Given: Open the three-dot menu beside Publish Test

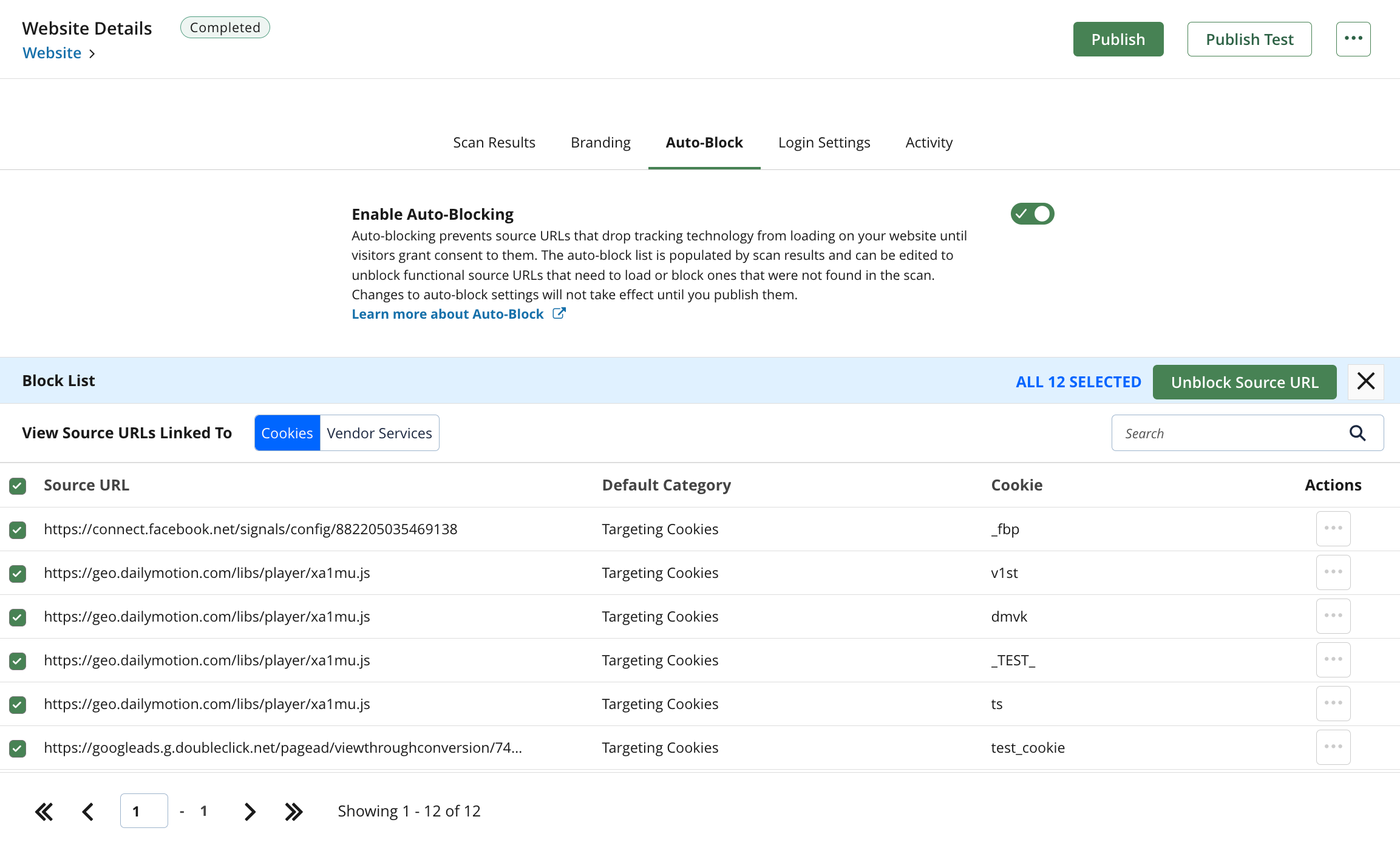Looking at the screenshot, I should pos(1353,39).
